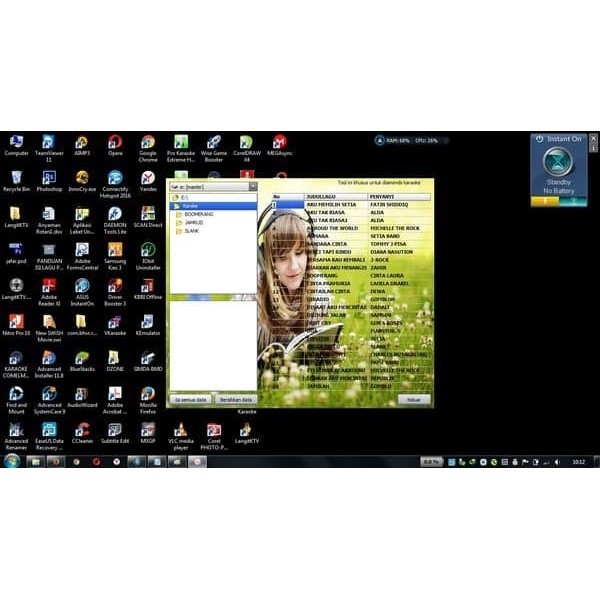Click the DAEMON Tools Lite desktop icon
Screen dimensions: 600x600
pos(115,220)
